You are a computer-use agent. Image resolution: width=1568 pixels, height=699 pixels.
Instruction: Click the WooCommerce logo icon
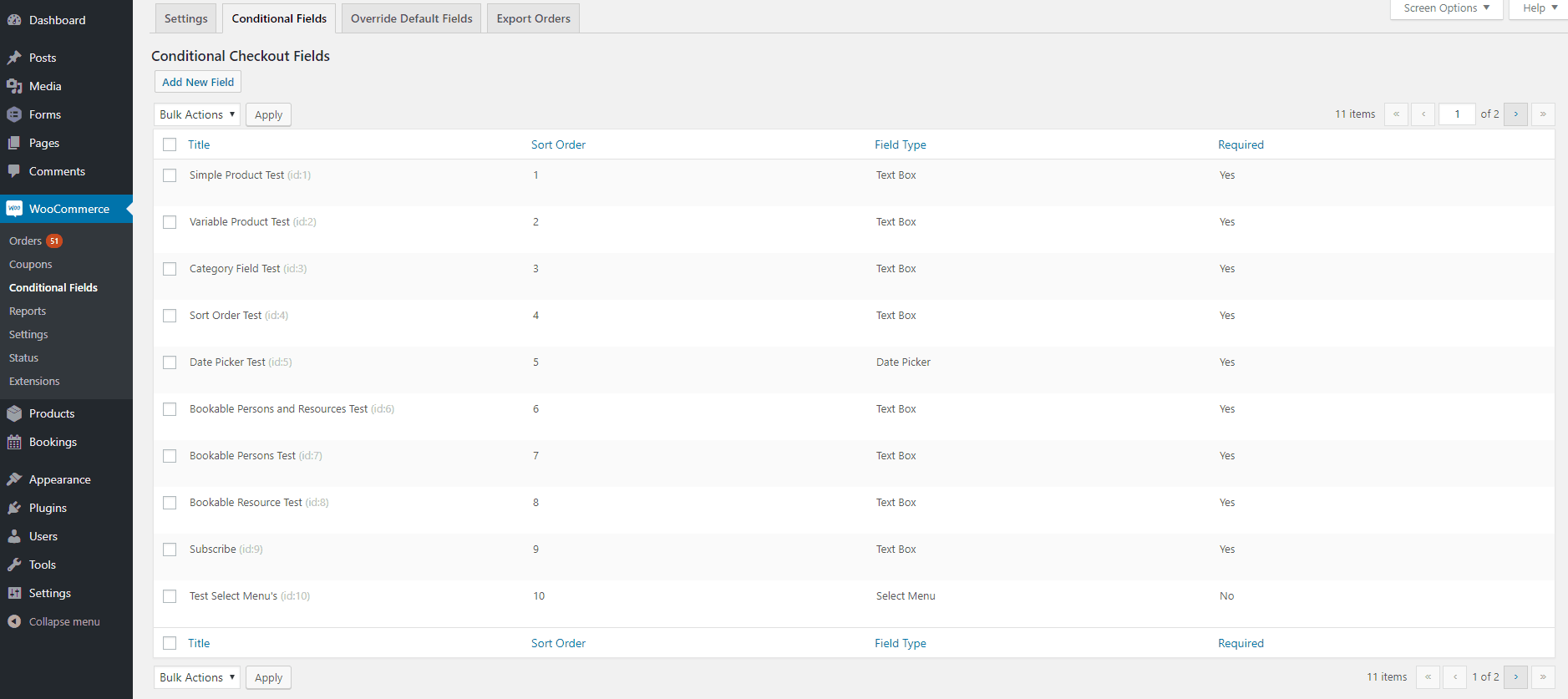pyautogui.click(x=14, y=209)
